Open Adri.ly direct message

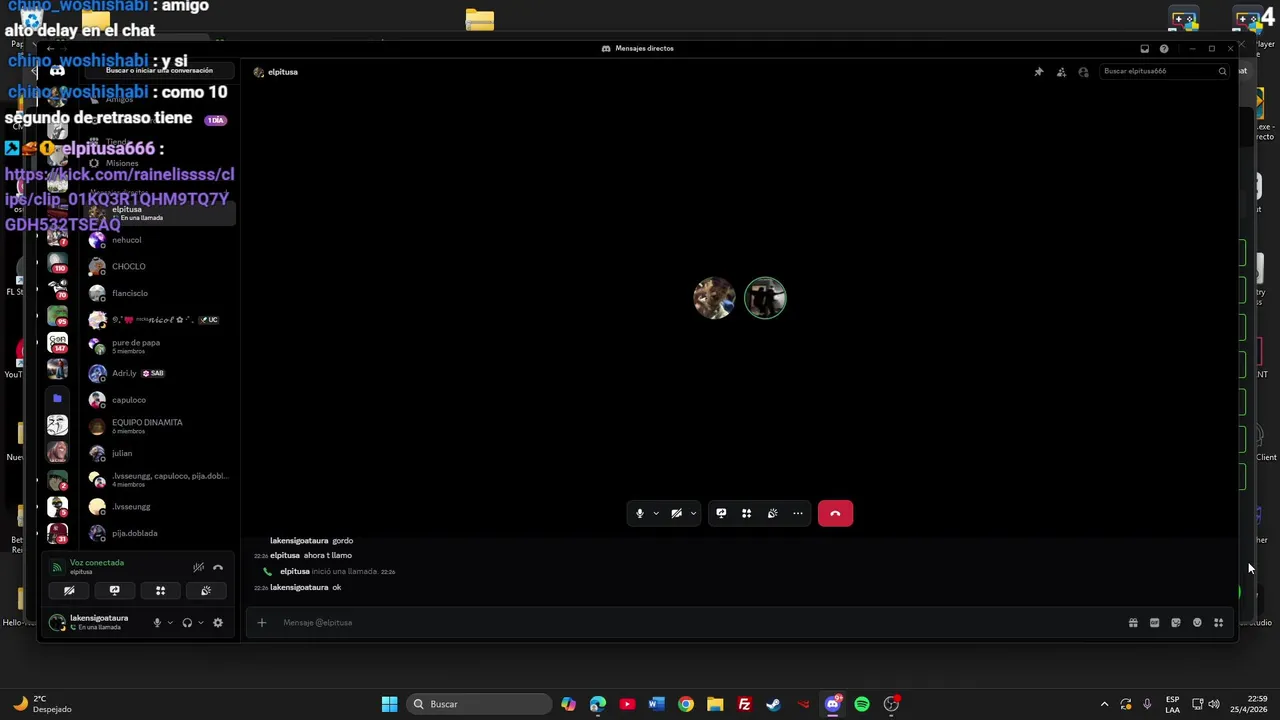(160, 373)
